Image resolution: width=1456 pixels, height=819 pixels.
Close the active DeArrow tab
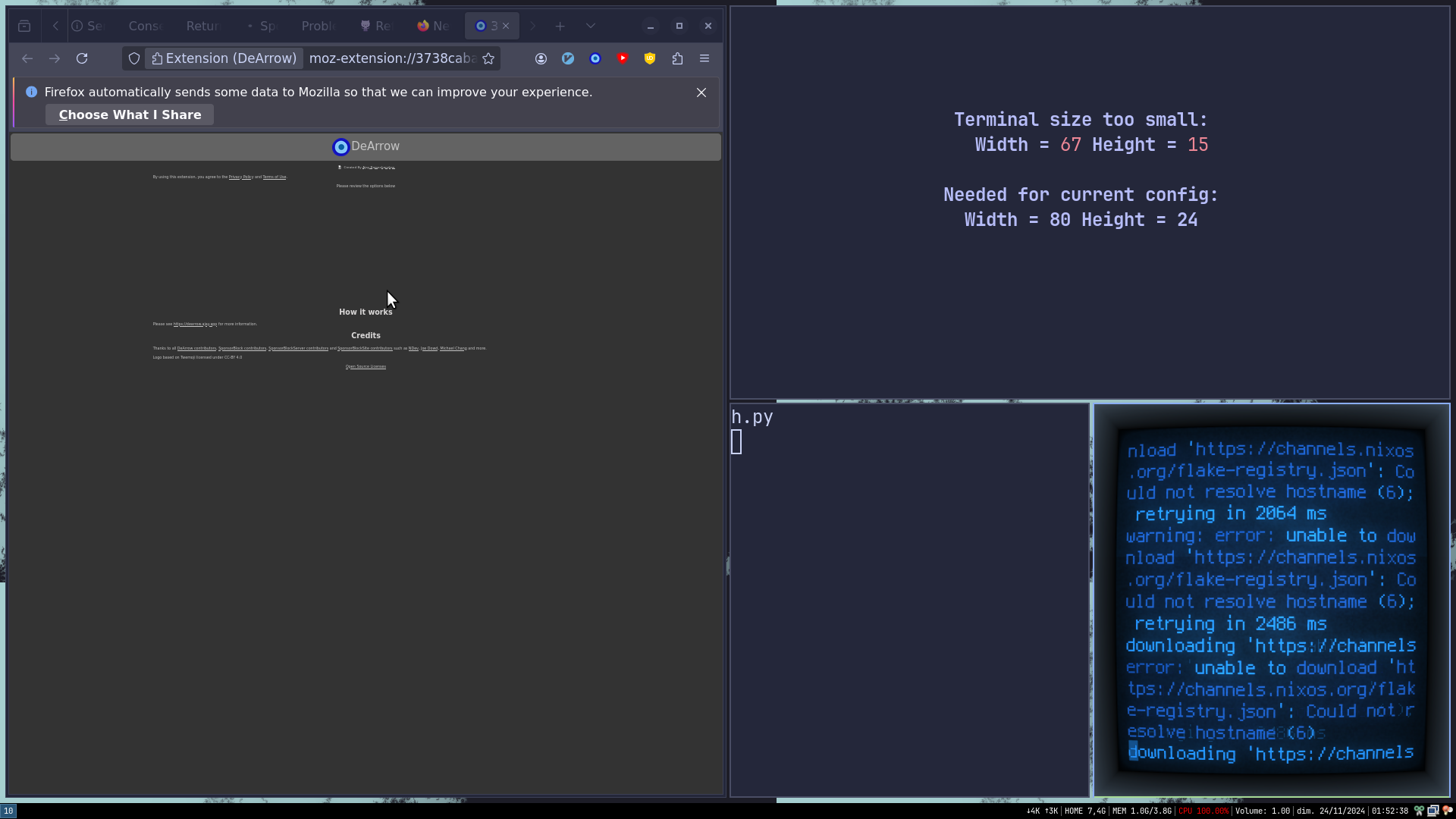coord(506,26)
